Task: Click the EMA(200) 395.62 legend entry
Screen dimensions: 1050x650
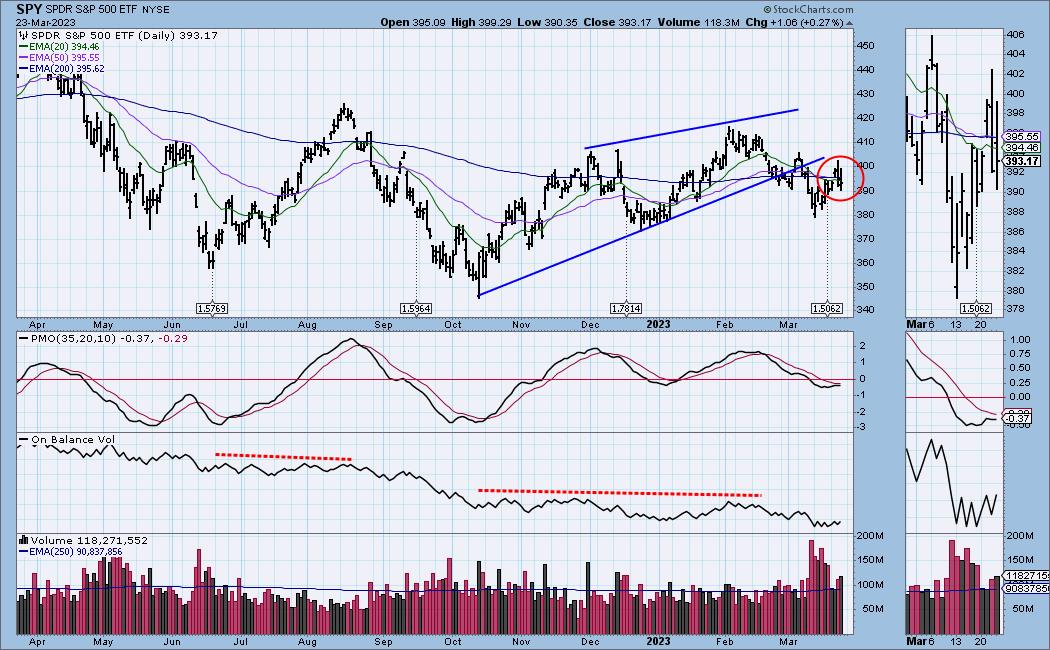Action: point(62,68)
